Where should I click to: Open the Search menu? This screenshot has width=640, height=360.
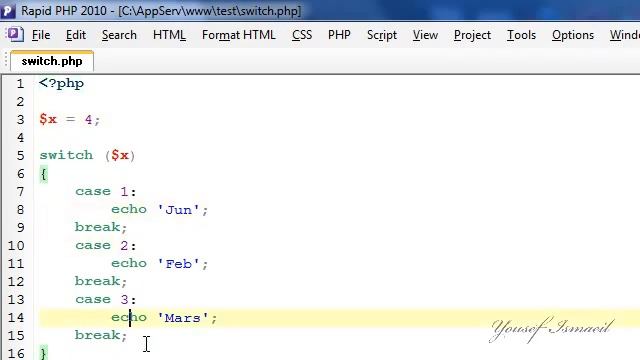point(119,35)
